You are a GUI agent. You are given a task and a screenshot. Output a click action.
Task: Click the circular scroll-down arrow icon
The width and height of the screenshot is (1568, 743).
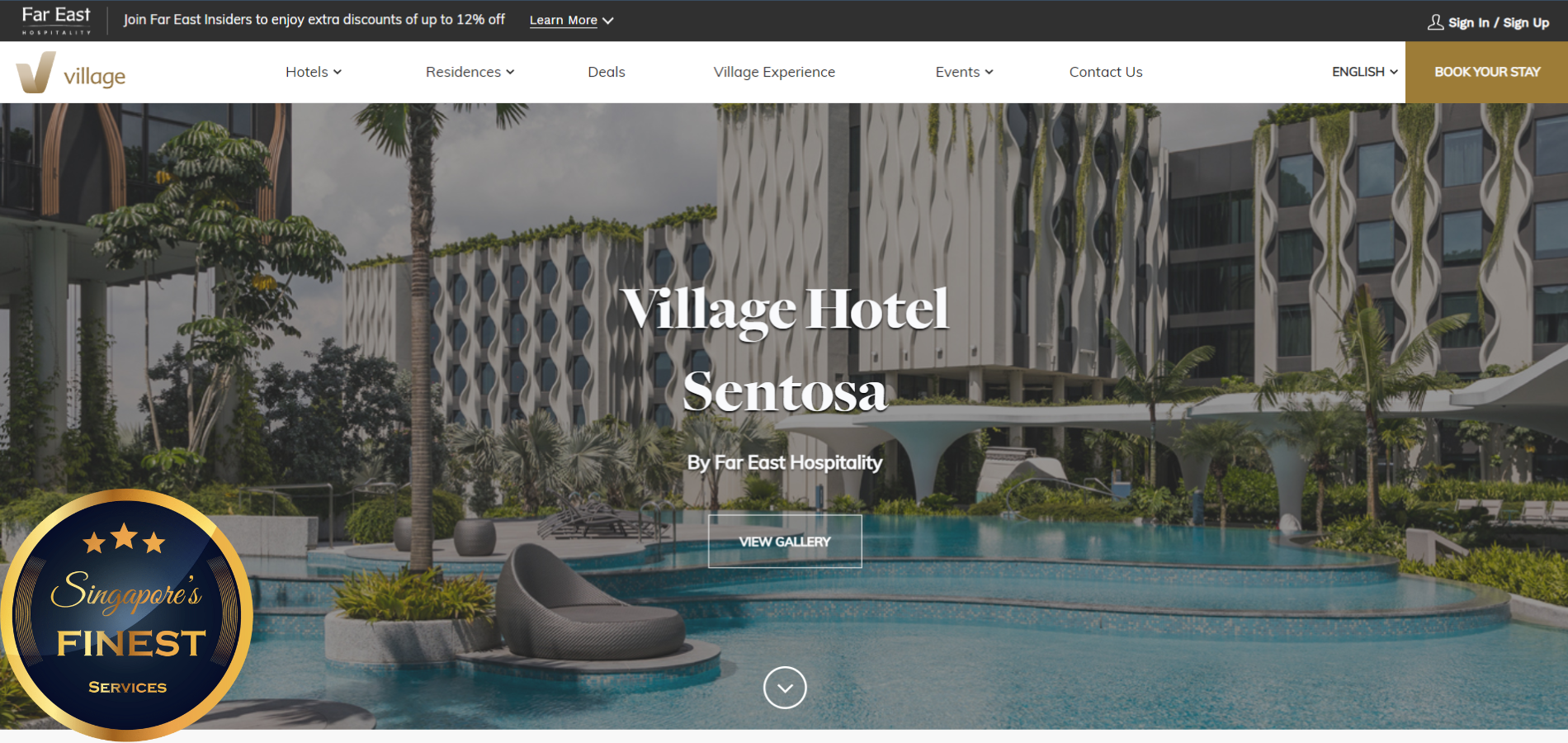pyautogui.click(x=785, y=687)
